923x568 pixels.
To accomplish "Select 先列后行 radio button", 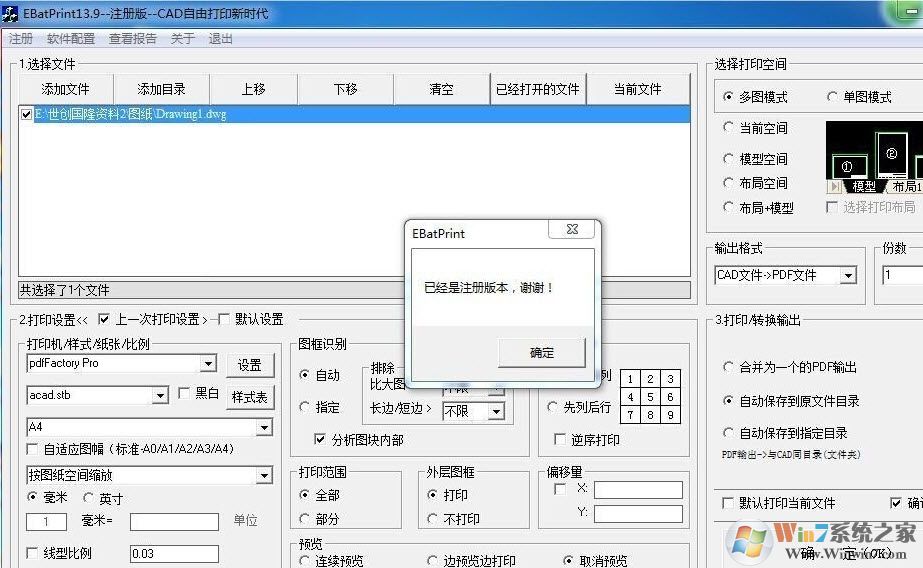I will point(552,407).
